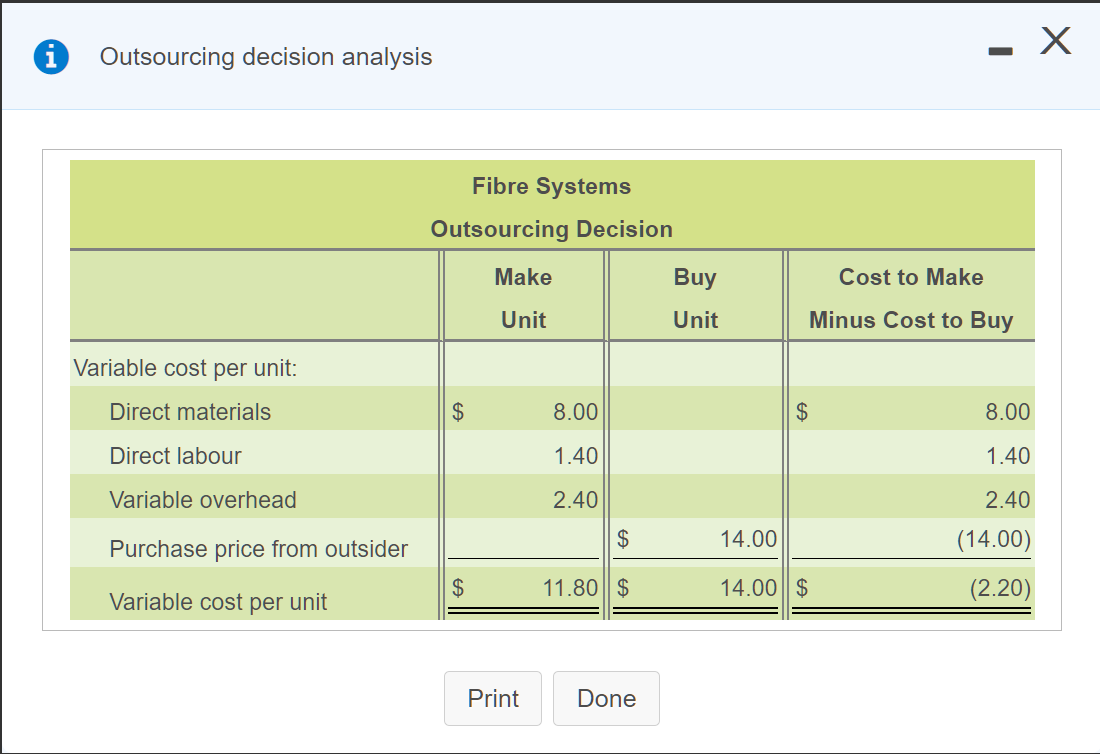The image size is (1100, 754).
Task: Click the Done button
Action: click(x=606, y=698)
